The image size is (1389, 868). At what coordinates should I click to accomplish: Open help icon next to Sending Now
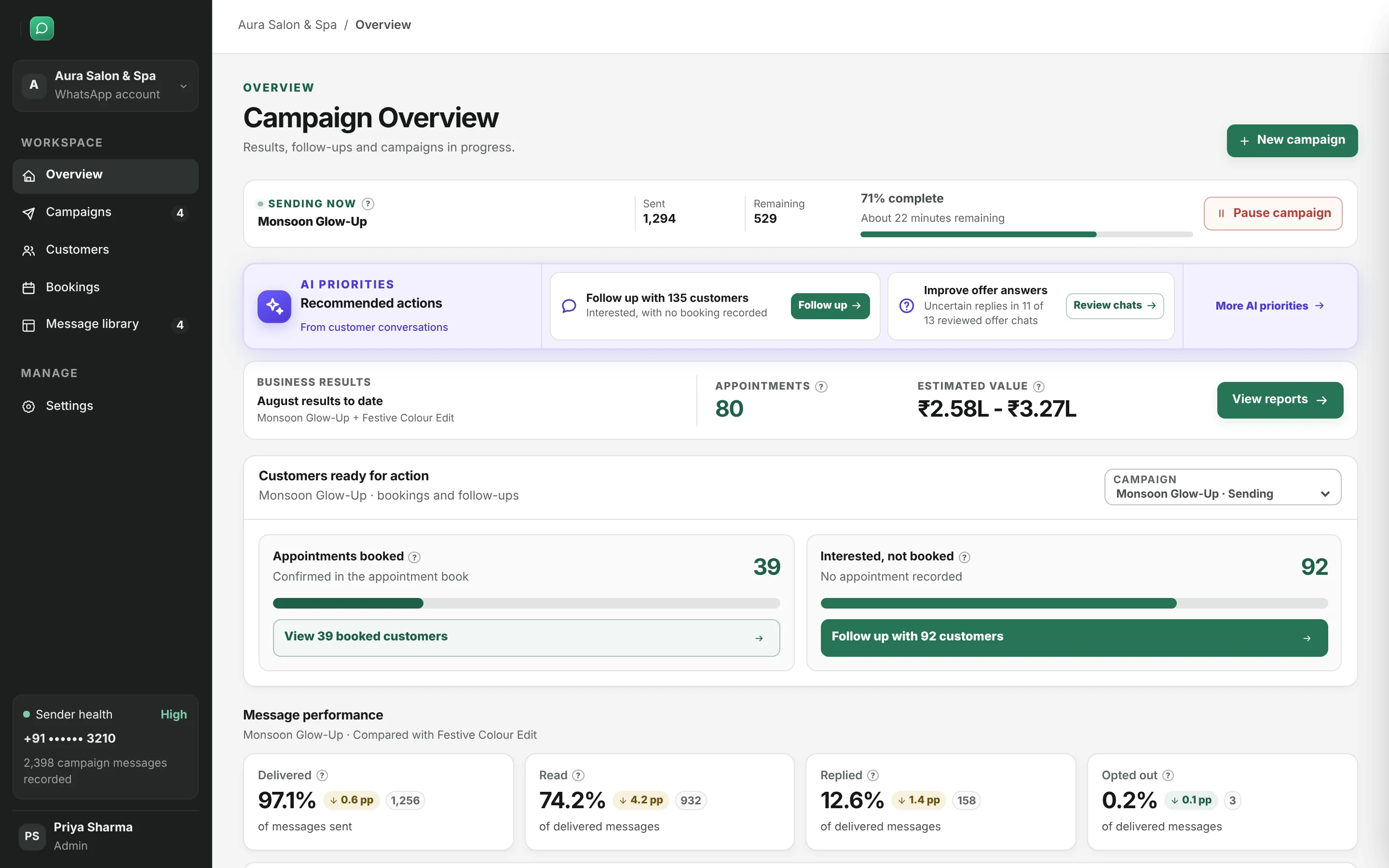368,204
